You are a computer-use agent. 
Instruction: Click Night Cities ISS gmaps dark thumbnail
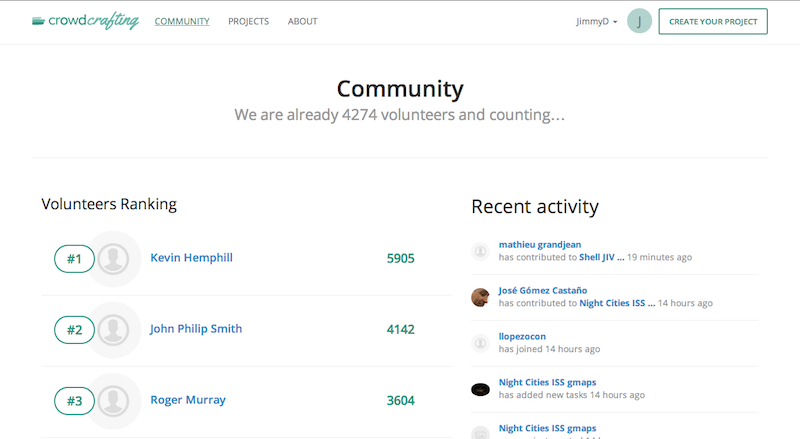pyautogui.click(x=480, y=389)
